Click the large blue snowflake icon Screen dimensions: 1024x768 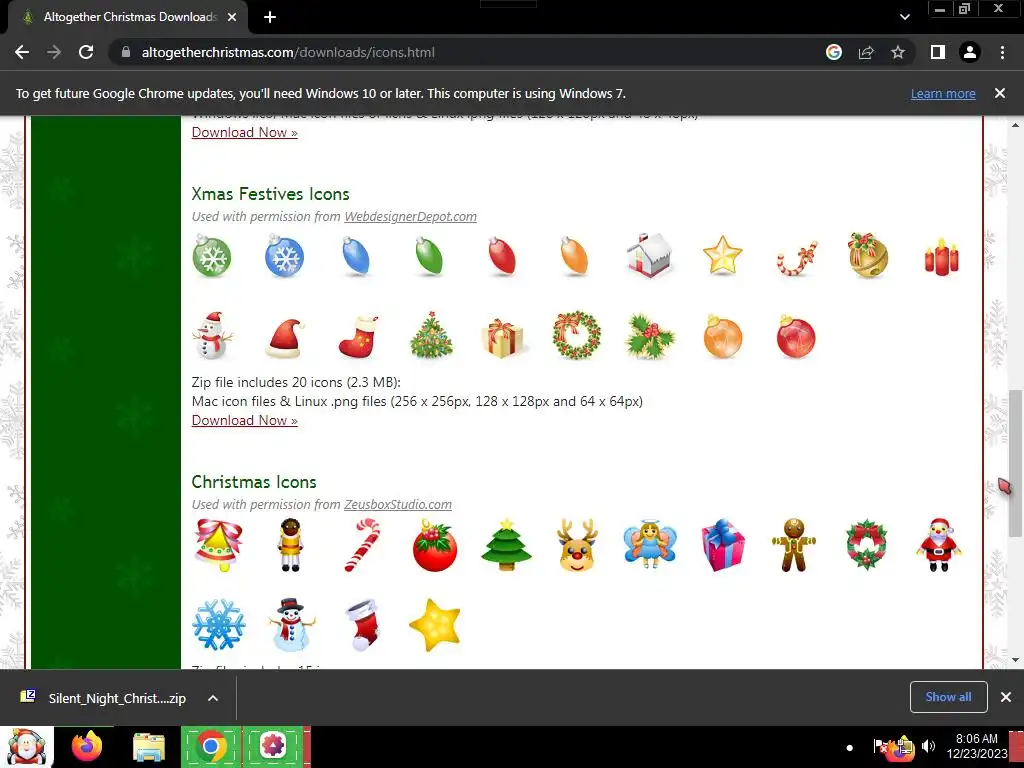(x=219, y=625)
